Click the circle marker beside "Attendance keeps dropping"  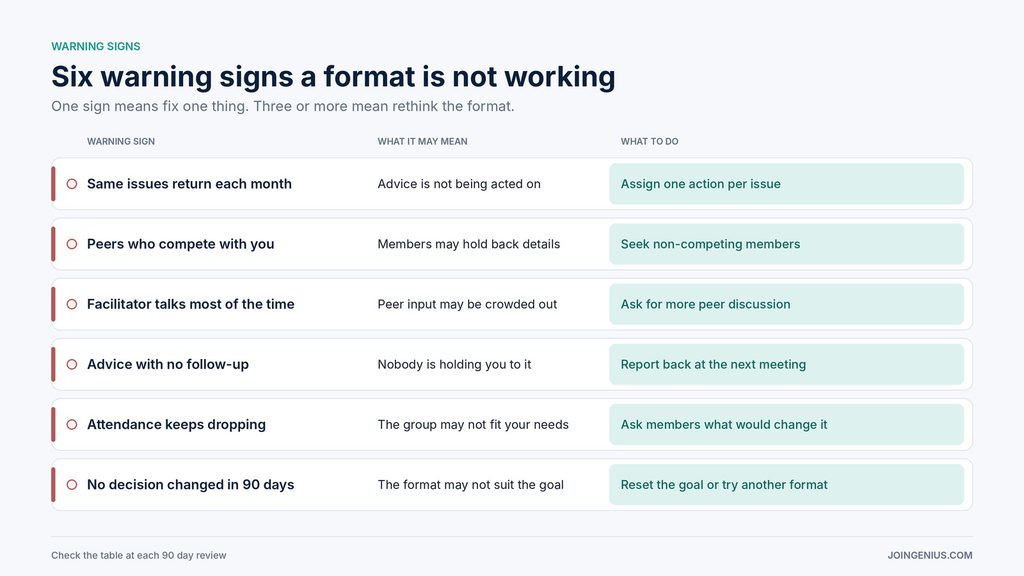(72, 424)
